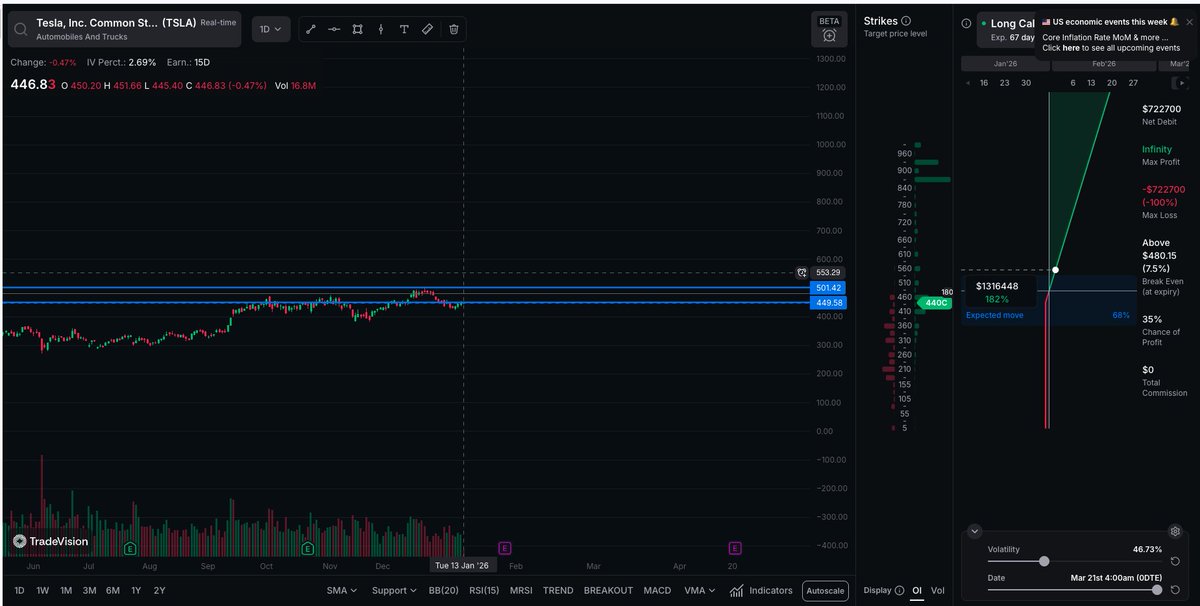Select the 1W time range

click(x=43, y=591)
